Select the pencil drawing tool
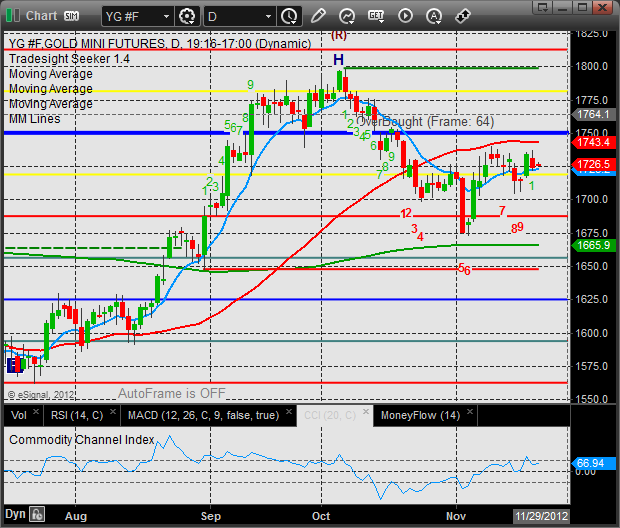620x528 pixels. point(318,16)
